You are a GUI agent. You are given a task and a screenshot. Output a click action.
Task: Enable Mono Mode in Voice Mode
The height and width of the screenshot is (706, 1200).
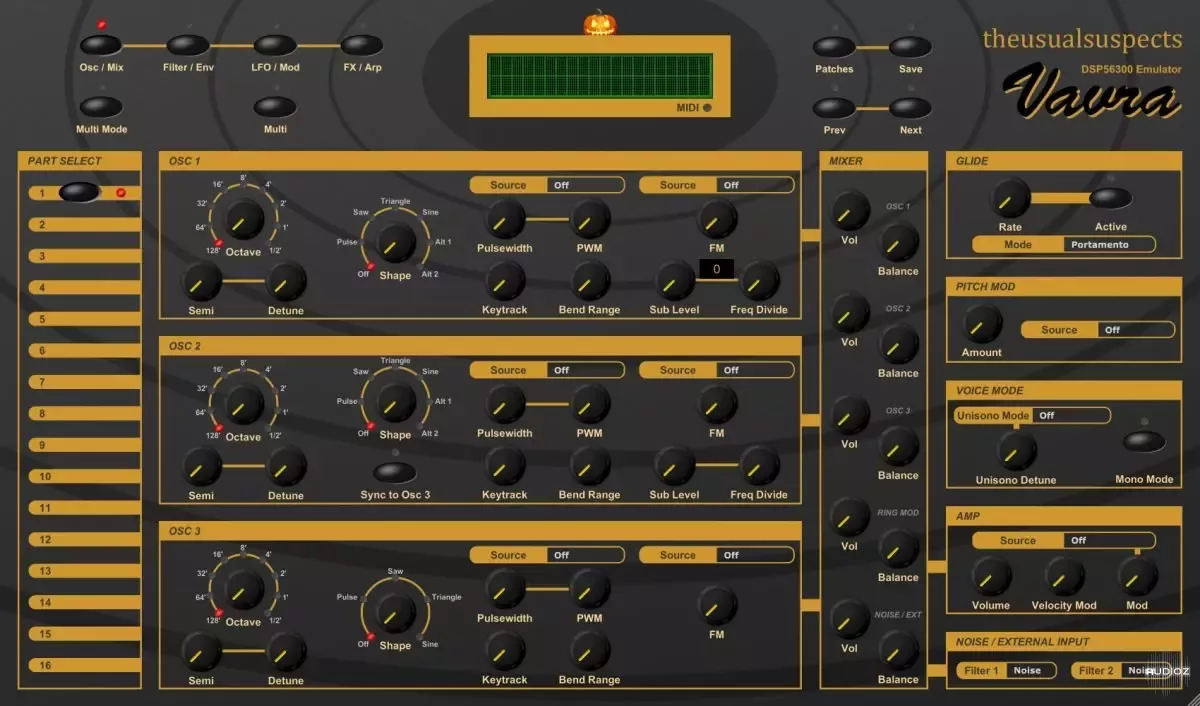pyautogui.click(x=1144, y=442)
